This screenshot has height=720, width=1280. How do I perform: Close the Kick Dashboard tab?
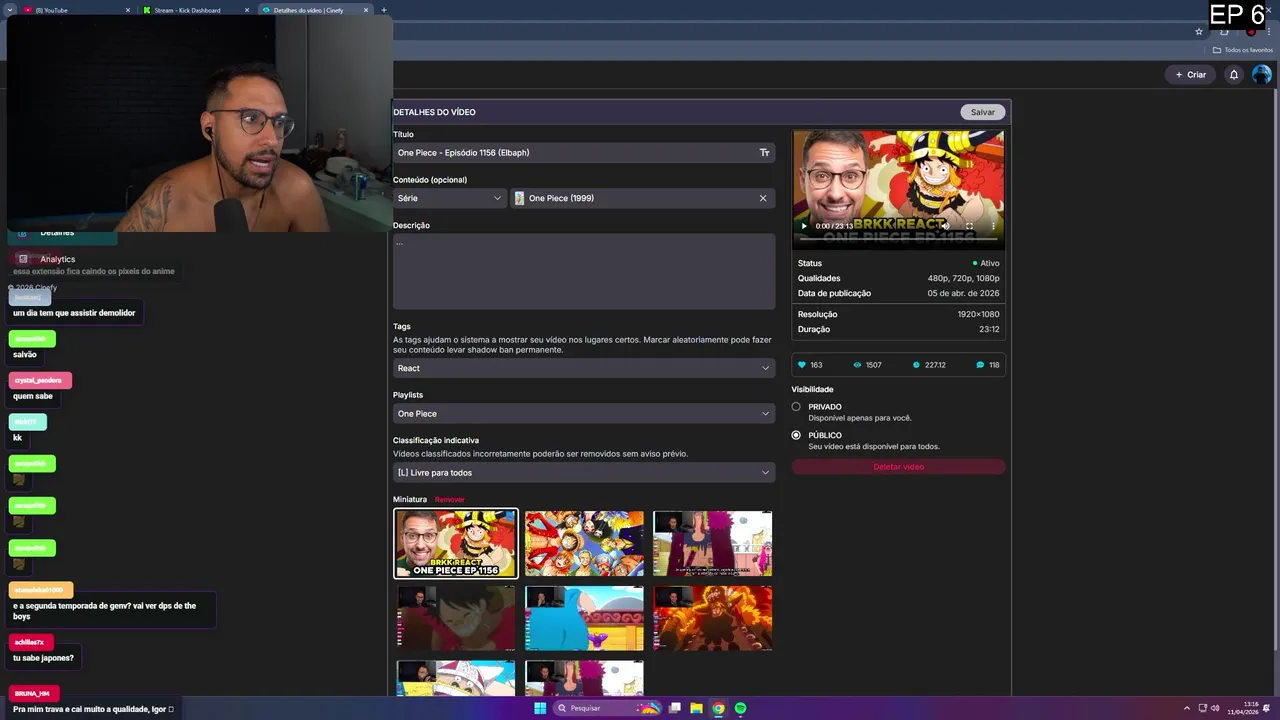click(x=247, y=10)
